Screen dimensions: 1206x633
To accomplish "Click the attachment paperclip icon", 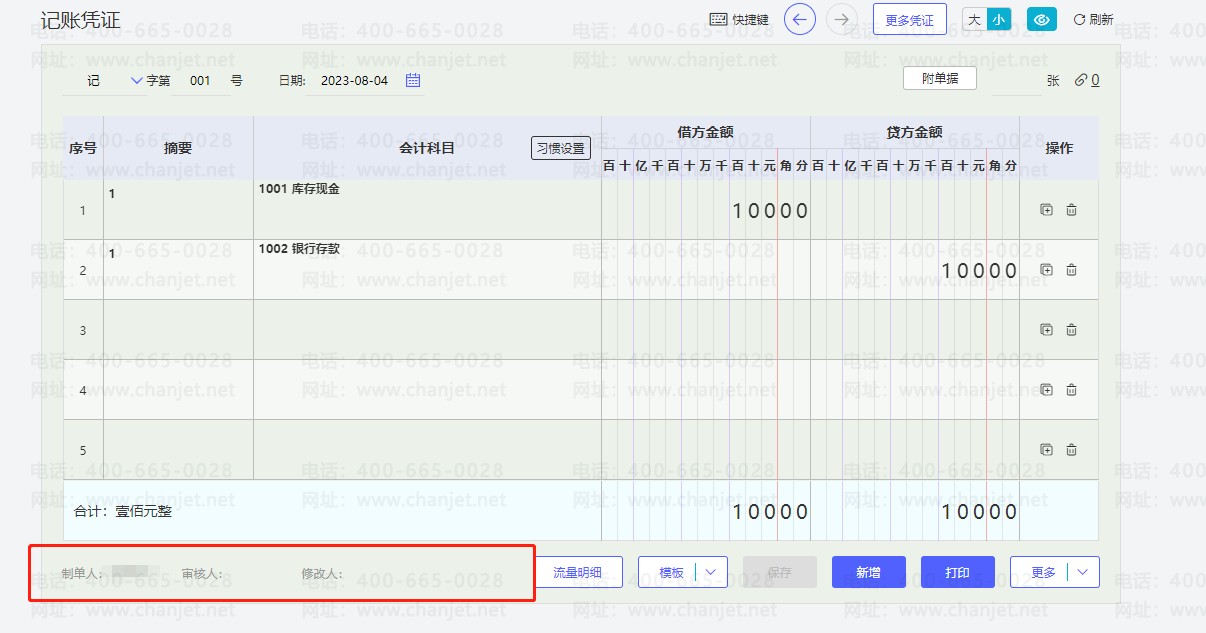I will pyautogui.click(x=1080, y=80).
